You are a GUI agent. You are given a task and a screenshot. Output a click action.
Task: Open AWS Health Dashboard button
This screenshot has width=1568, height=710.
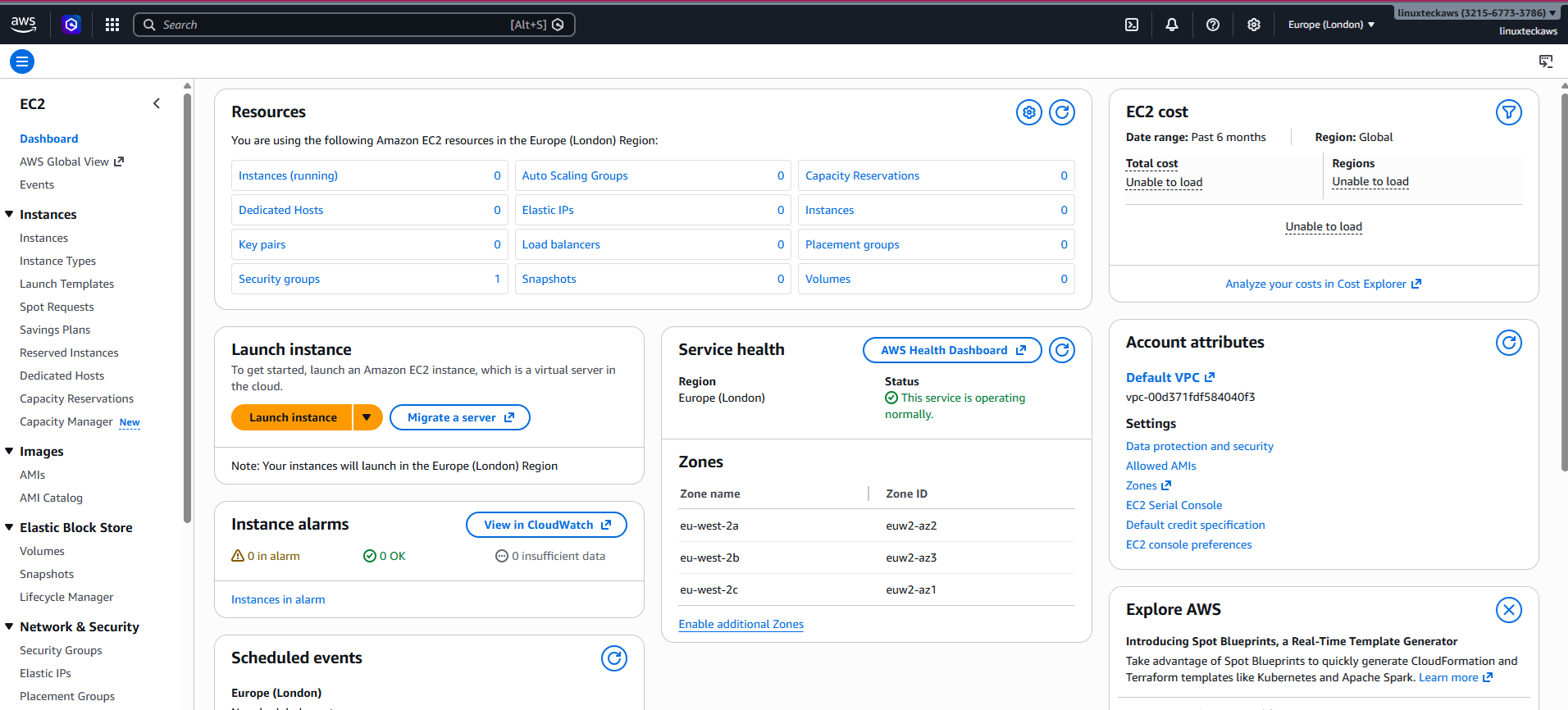952,350
